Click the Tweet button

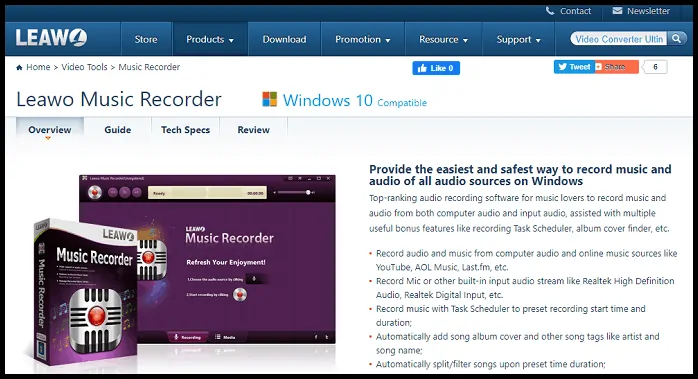[574, 67]
